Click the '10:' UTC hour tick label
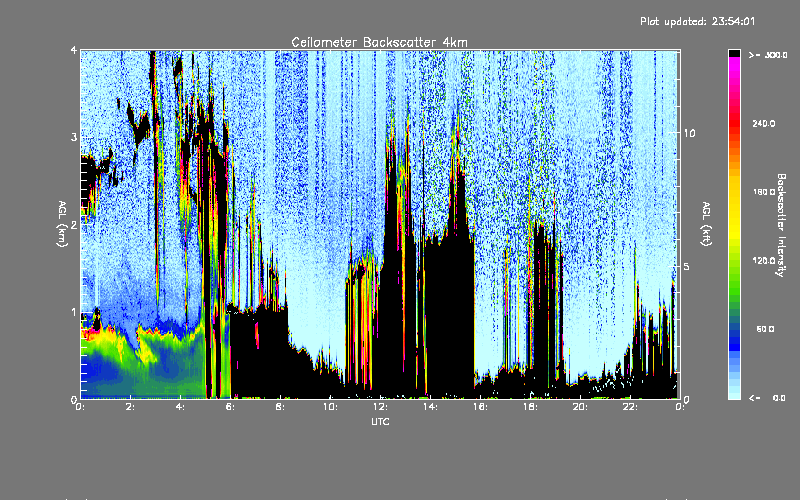This screenshot has height=500, width=800. [x=330, y=407]
